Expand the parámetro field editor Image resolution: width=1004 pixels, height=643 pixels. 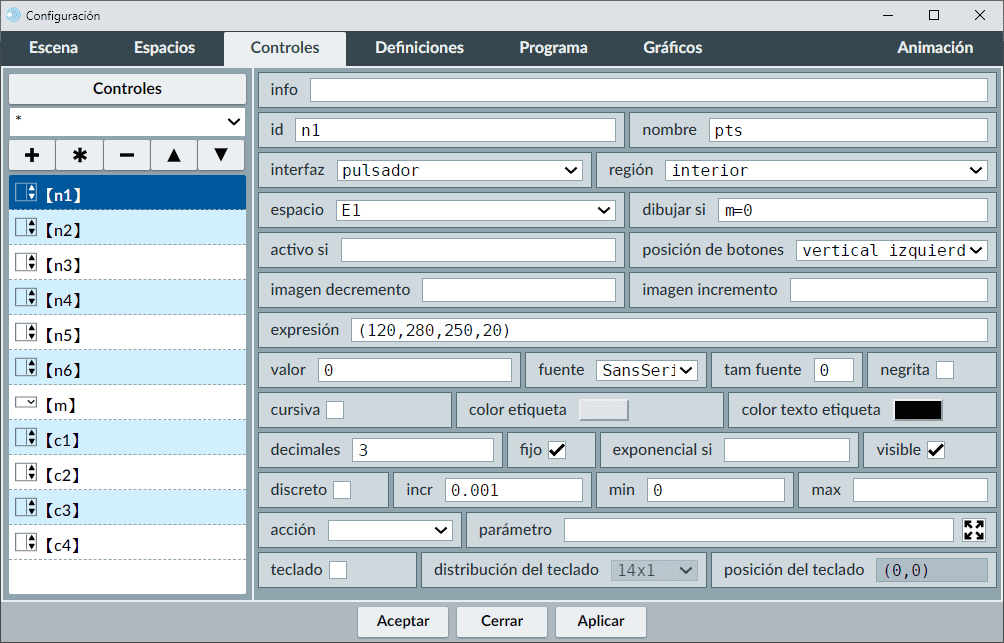[974, 530]
